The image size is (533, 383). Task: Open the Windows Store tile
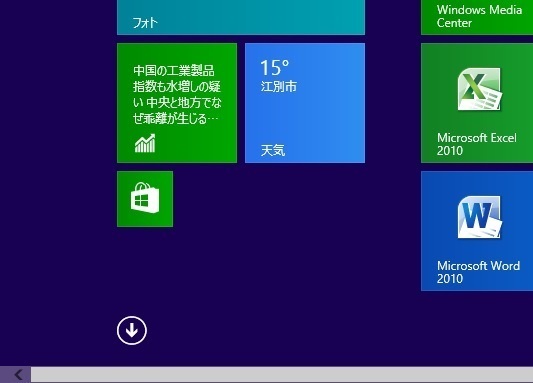coord(145,199)
